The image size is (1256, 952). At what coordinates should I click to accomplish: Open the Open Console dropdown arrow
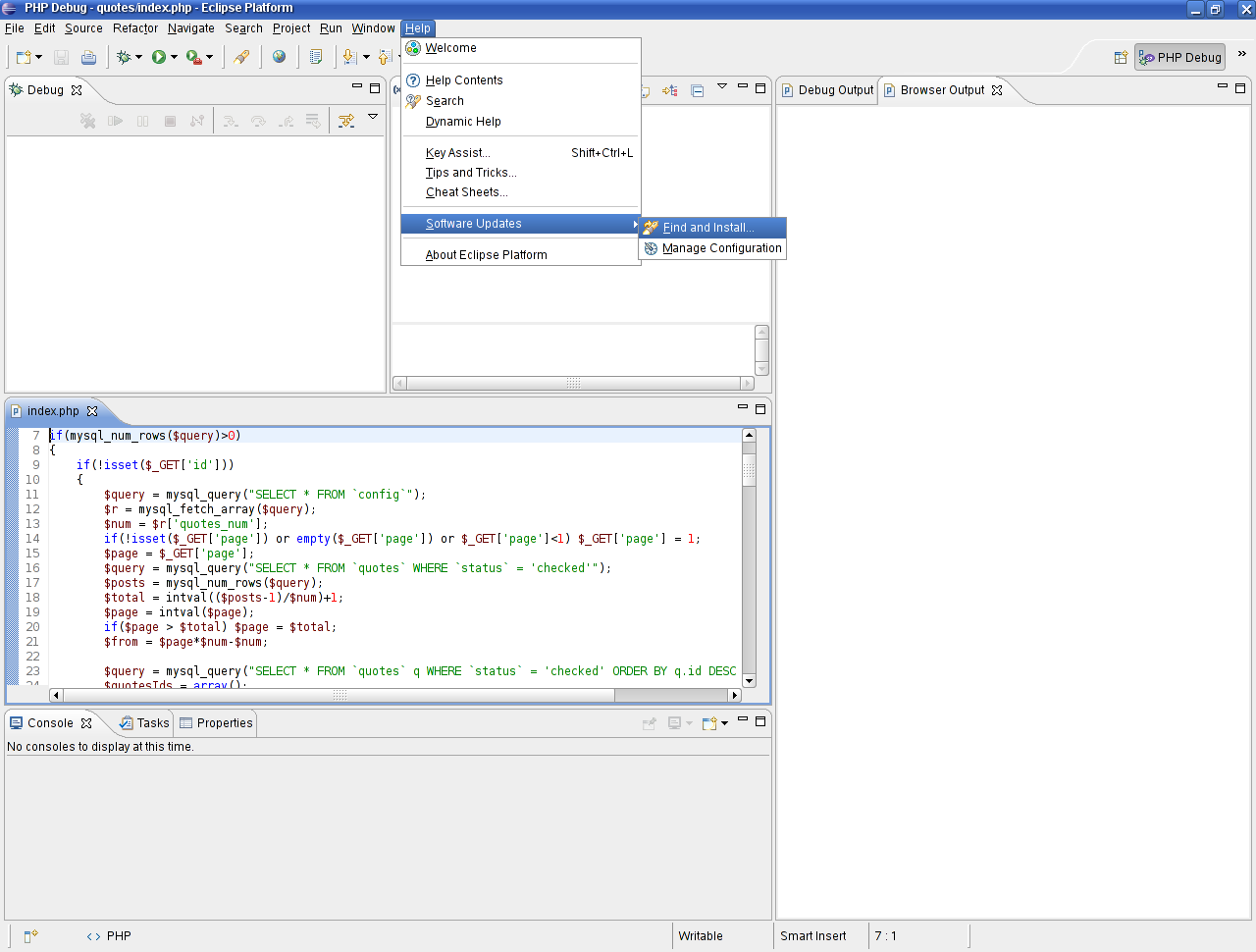coord(724,723)
